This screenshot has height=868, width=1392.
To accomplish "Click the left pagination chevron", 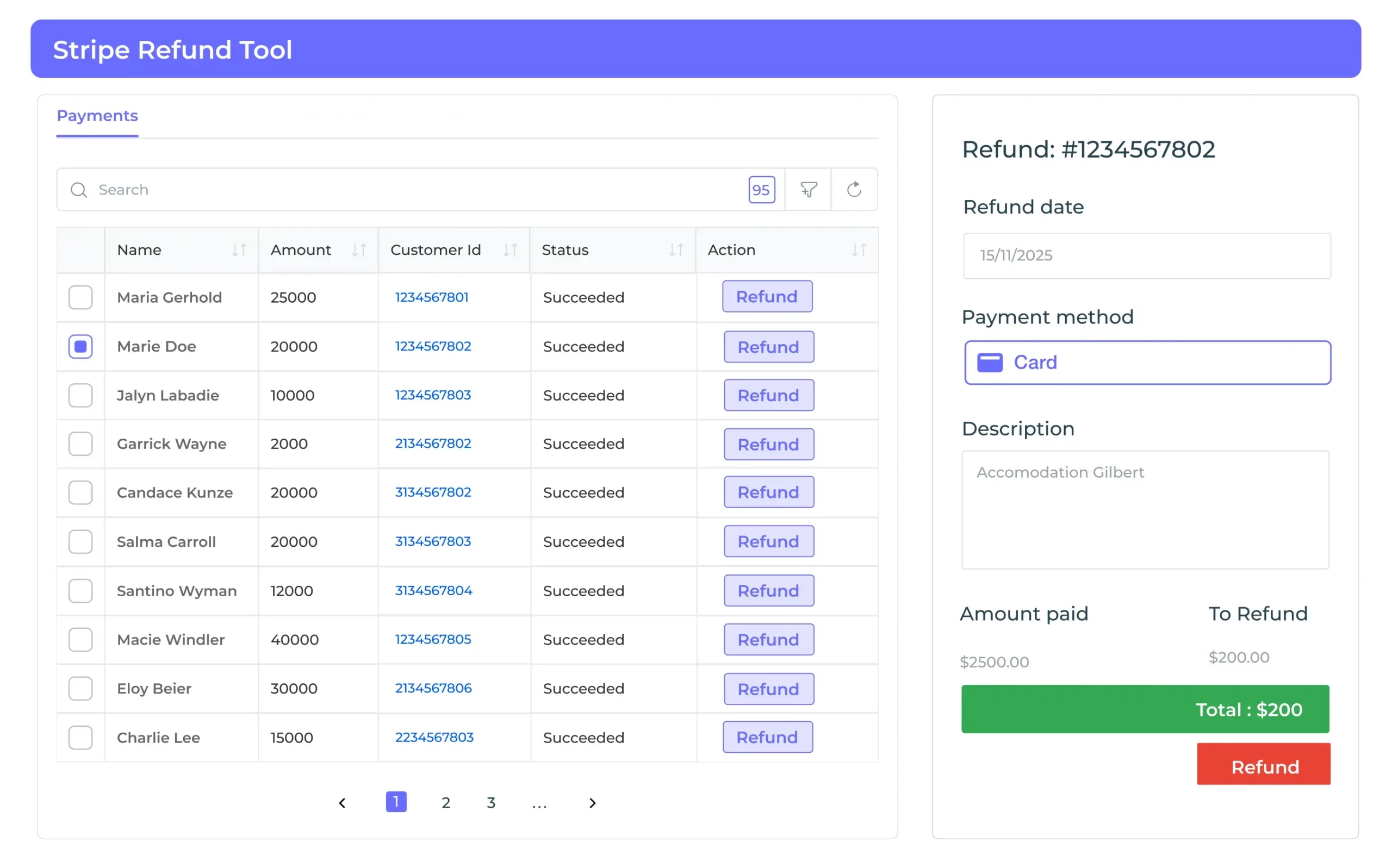I will pos(342,803).
